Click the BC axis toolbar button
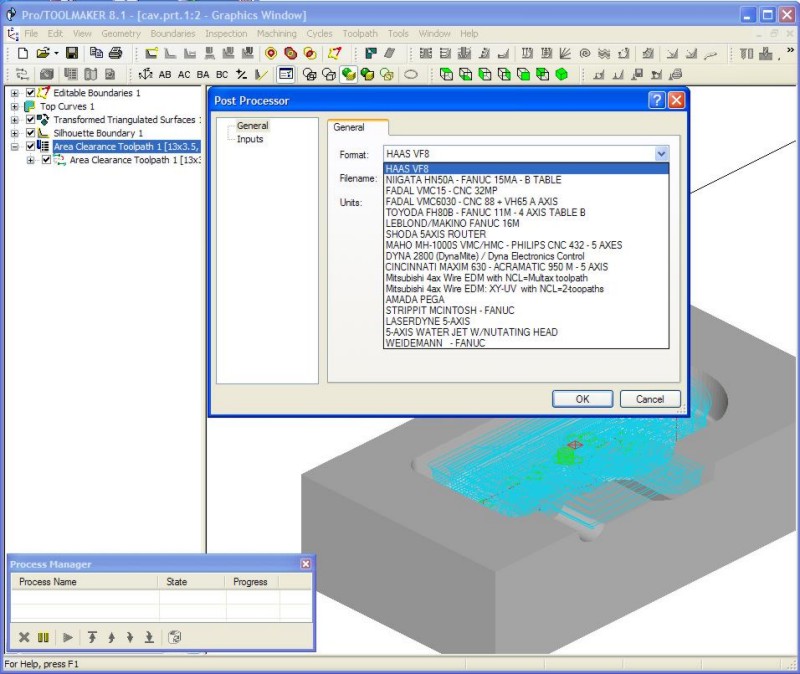The image size is (800, 674). coord(222,74)
